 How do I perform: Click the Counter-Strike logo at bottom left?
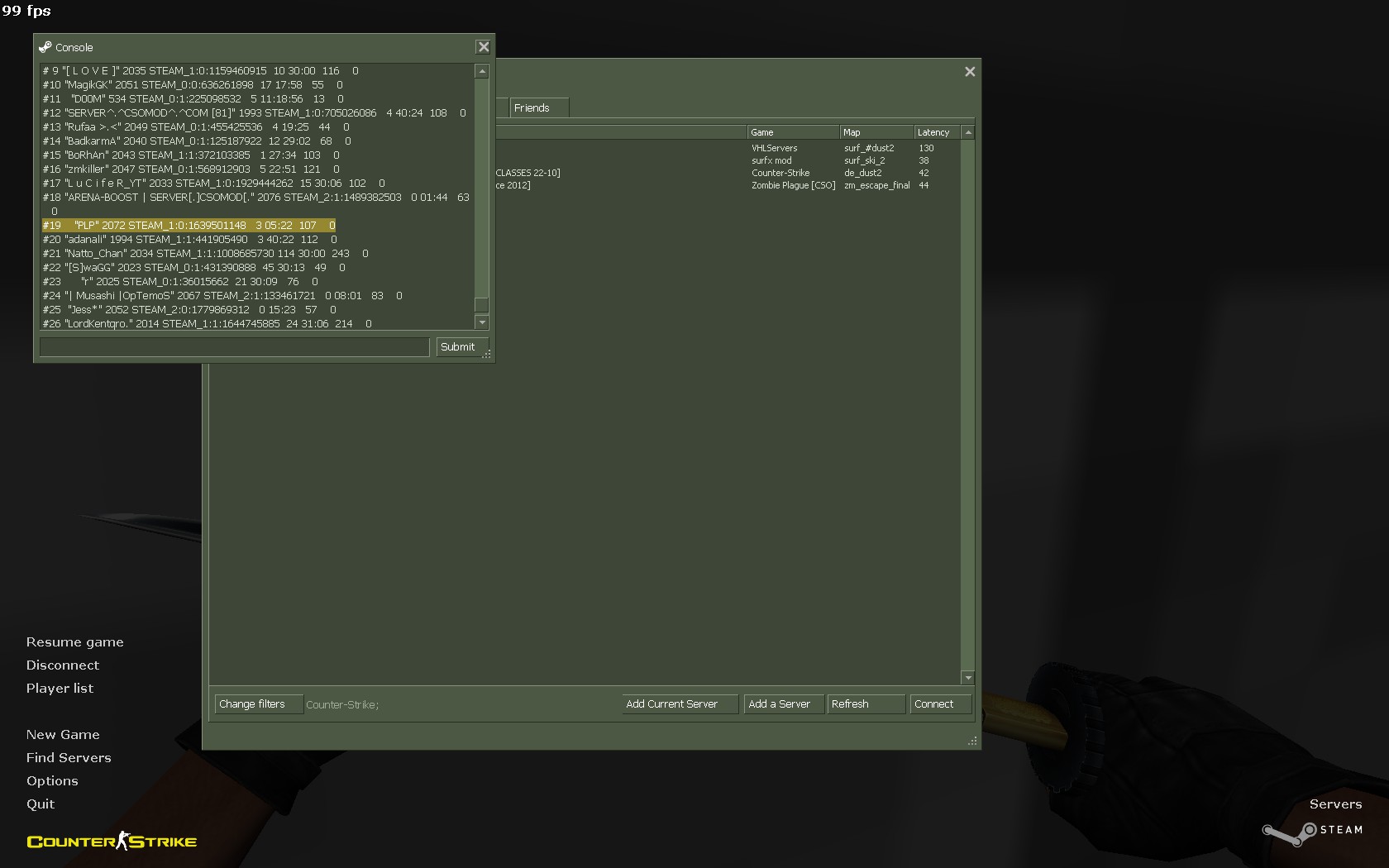click(112, 842)
